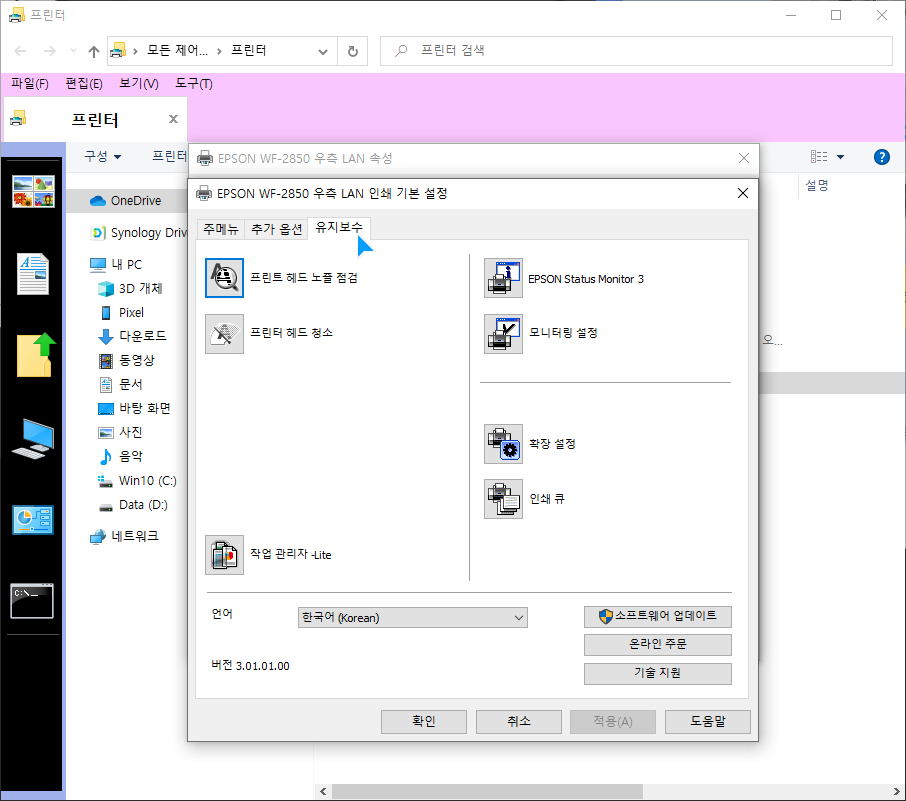Open OneDrive in navigation pane
The image size is (906, 801).
pyautogui.click(x=126, y=201)
